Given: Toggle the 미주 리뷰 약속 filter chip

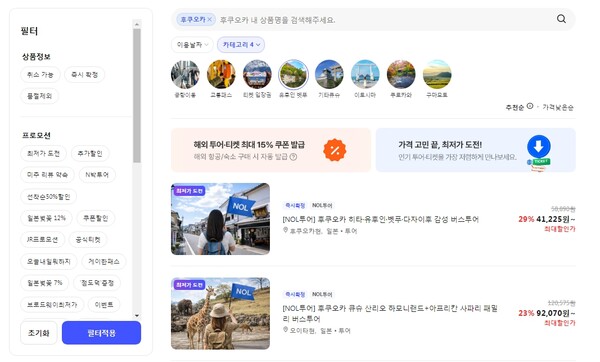Looking at the screenshot, I should 47,175.
